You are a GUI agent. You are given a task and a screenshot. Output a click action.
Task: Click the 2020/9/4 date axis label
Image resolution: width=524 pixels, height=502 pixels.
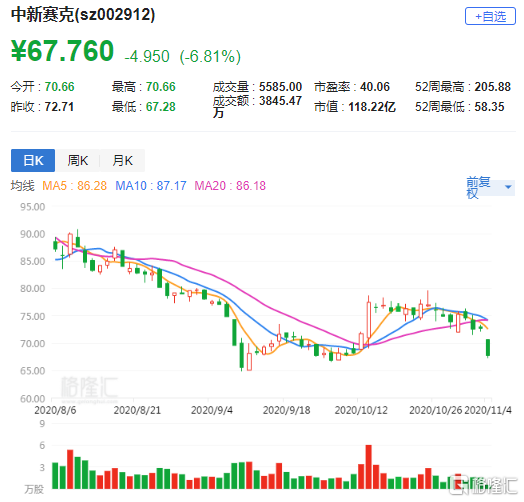pos(212,410)
